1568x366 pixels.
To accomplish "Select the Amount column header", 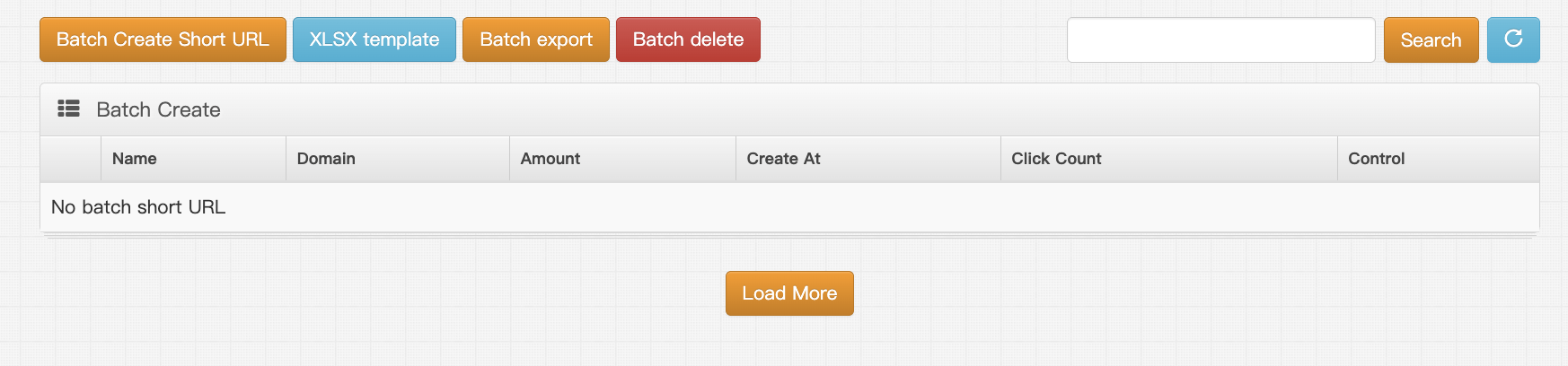I will [x=551, y=159].
